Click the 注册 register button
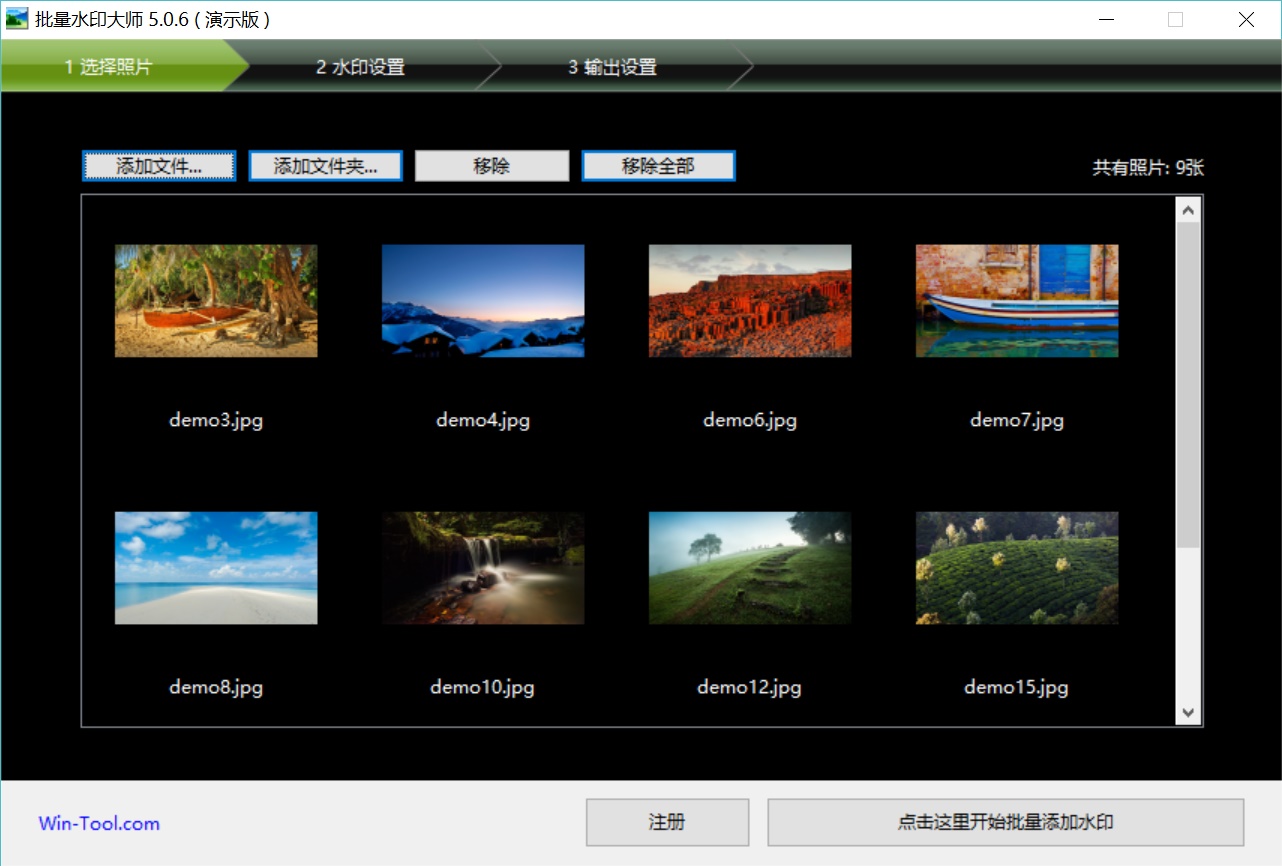The height and width of the screenshot is (866, 1282). click(x=667, y=823)
